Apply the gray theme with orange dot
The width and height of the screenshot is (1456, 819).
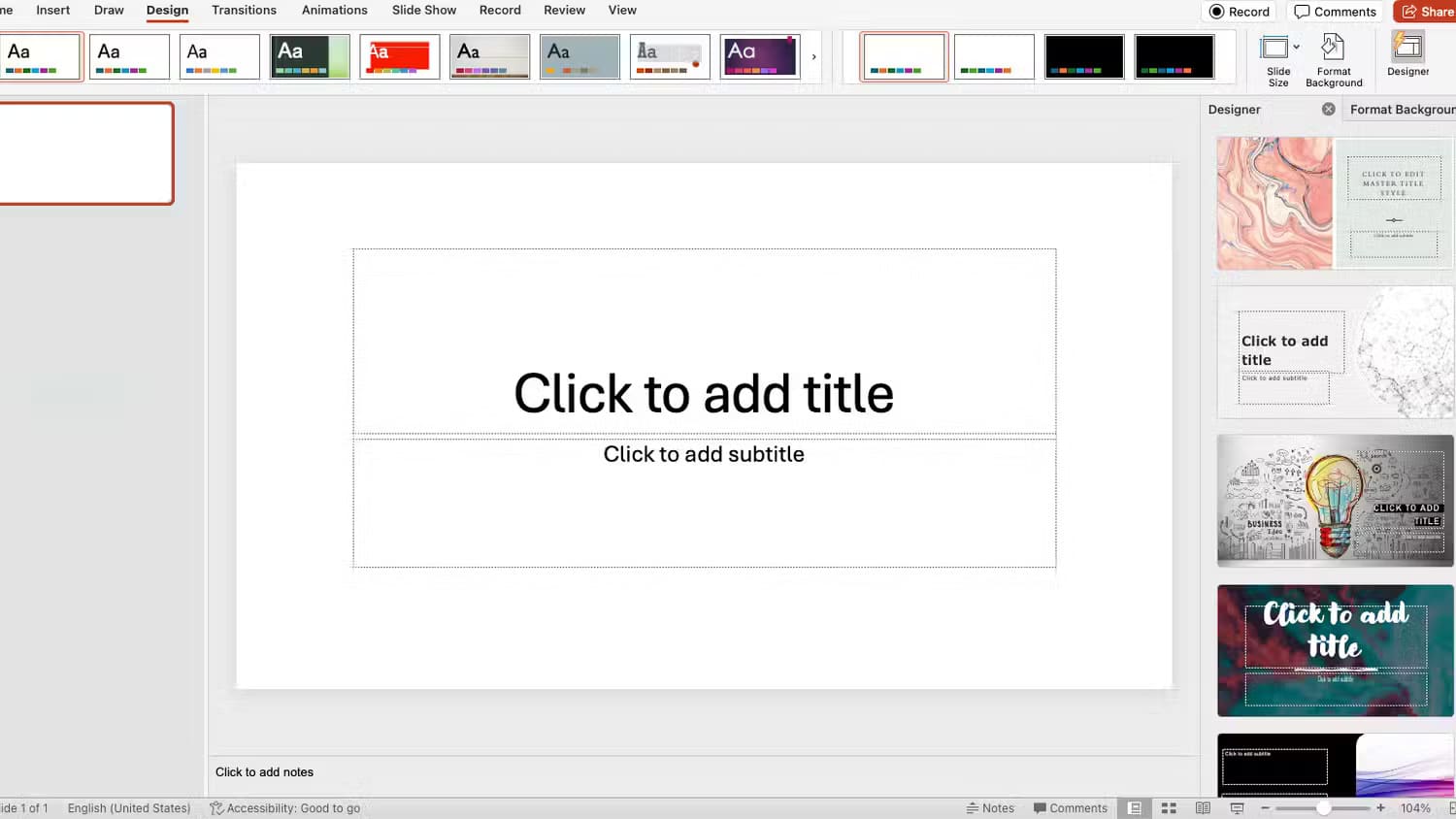[x=670, y=56]
